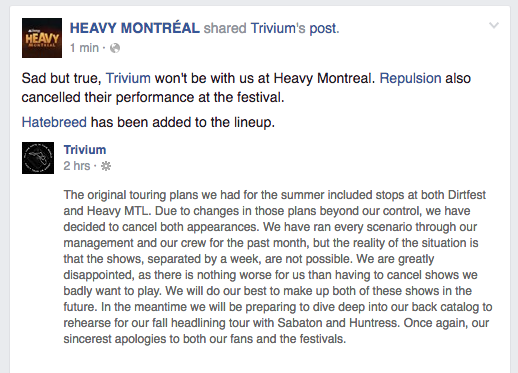Click the globe public-audience icon

pos(115,48)
